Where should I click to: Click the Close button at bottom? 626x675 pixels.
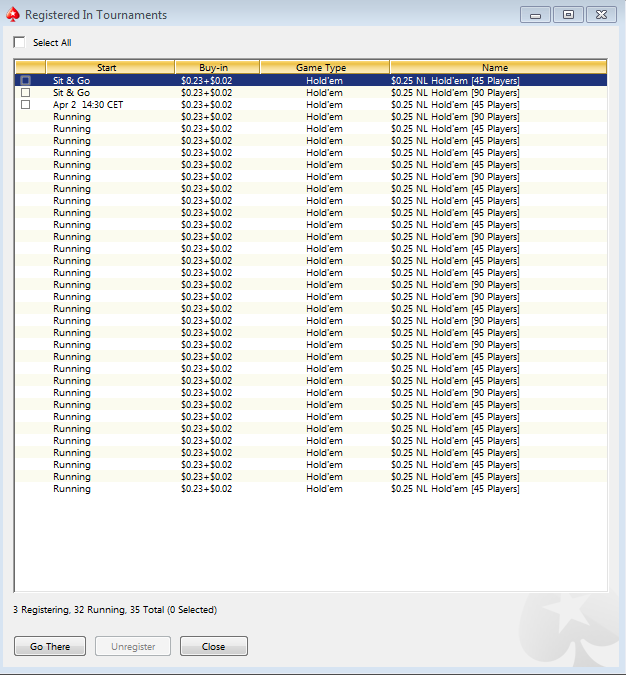tap(214, 646)
